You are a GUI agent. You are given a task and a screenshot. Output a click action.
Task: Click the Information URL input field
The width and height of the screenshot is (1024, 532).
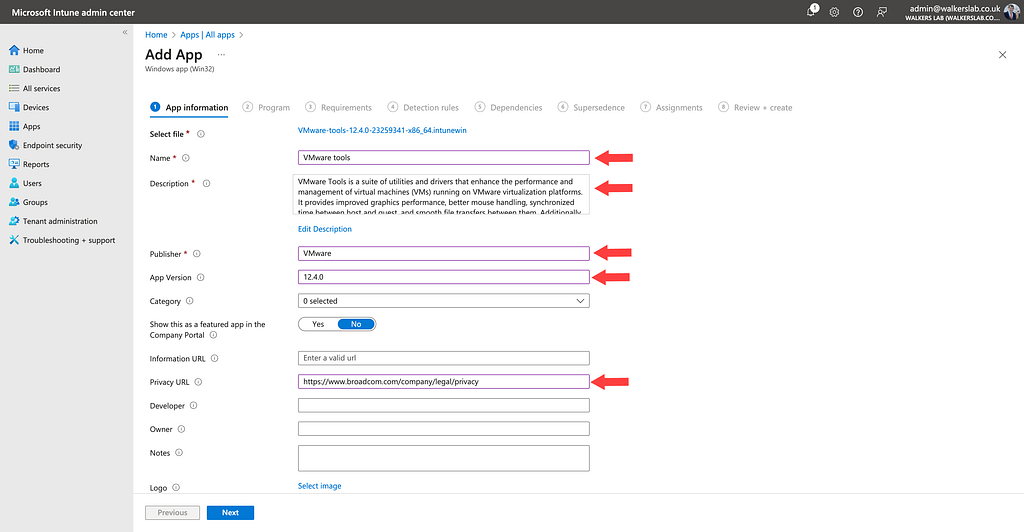click(443, 358)
